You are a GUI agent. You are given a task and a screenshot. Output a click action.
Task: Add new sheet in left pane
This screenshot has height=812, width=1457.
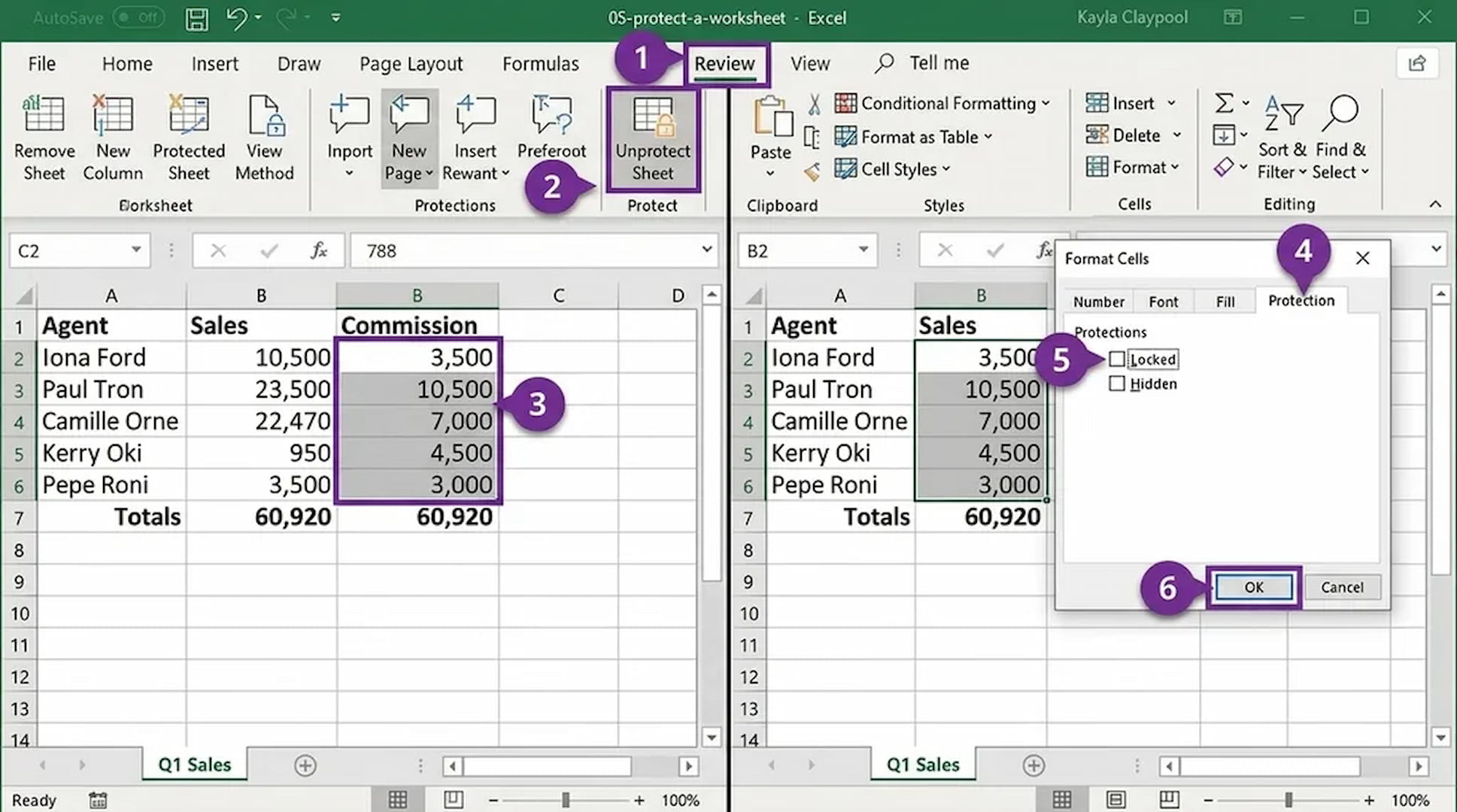pos(305,765)
